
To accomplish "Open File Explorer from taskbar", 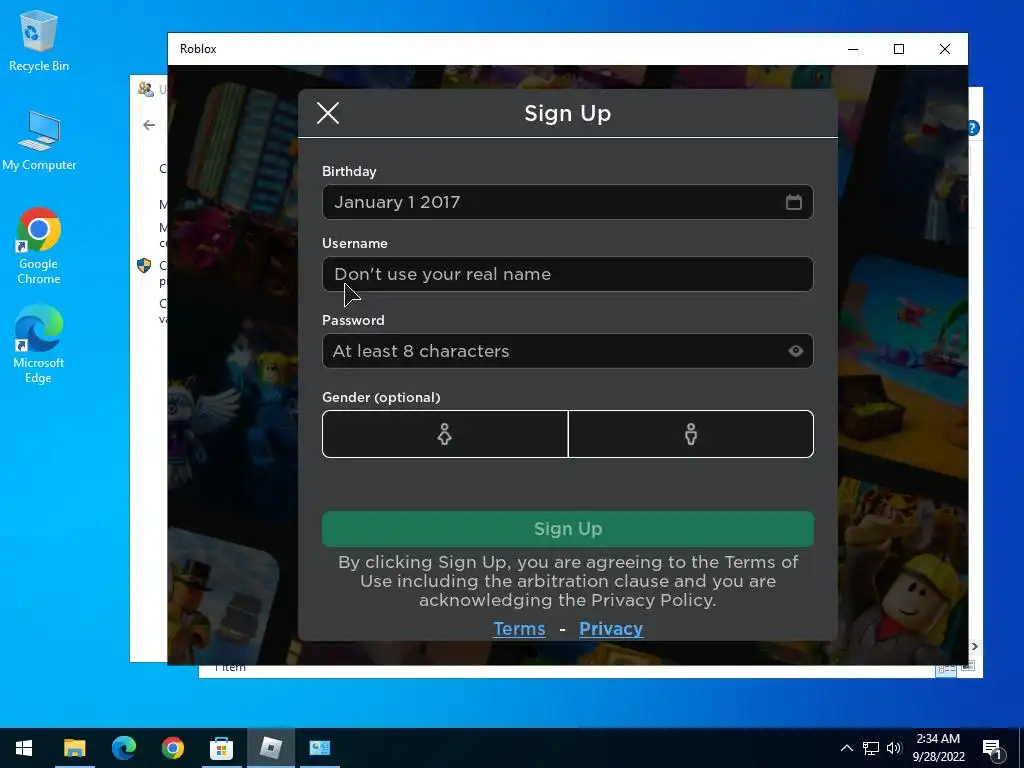I will pyautogui.click(x=74, y=748).
